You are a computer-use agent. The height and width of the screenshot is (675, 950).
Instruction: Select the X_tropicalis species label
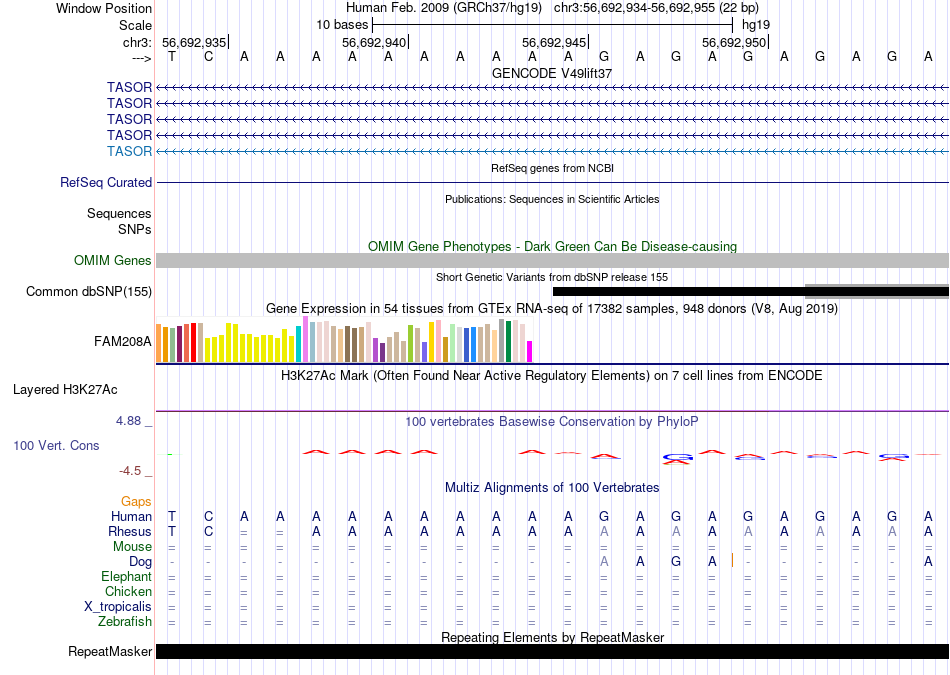118,607
